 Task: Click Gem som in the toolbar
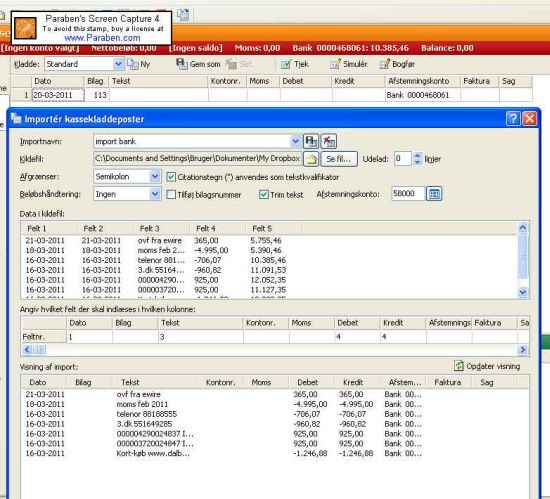point(198,64)
